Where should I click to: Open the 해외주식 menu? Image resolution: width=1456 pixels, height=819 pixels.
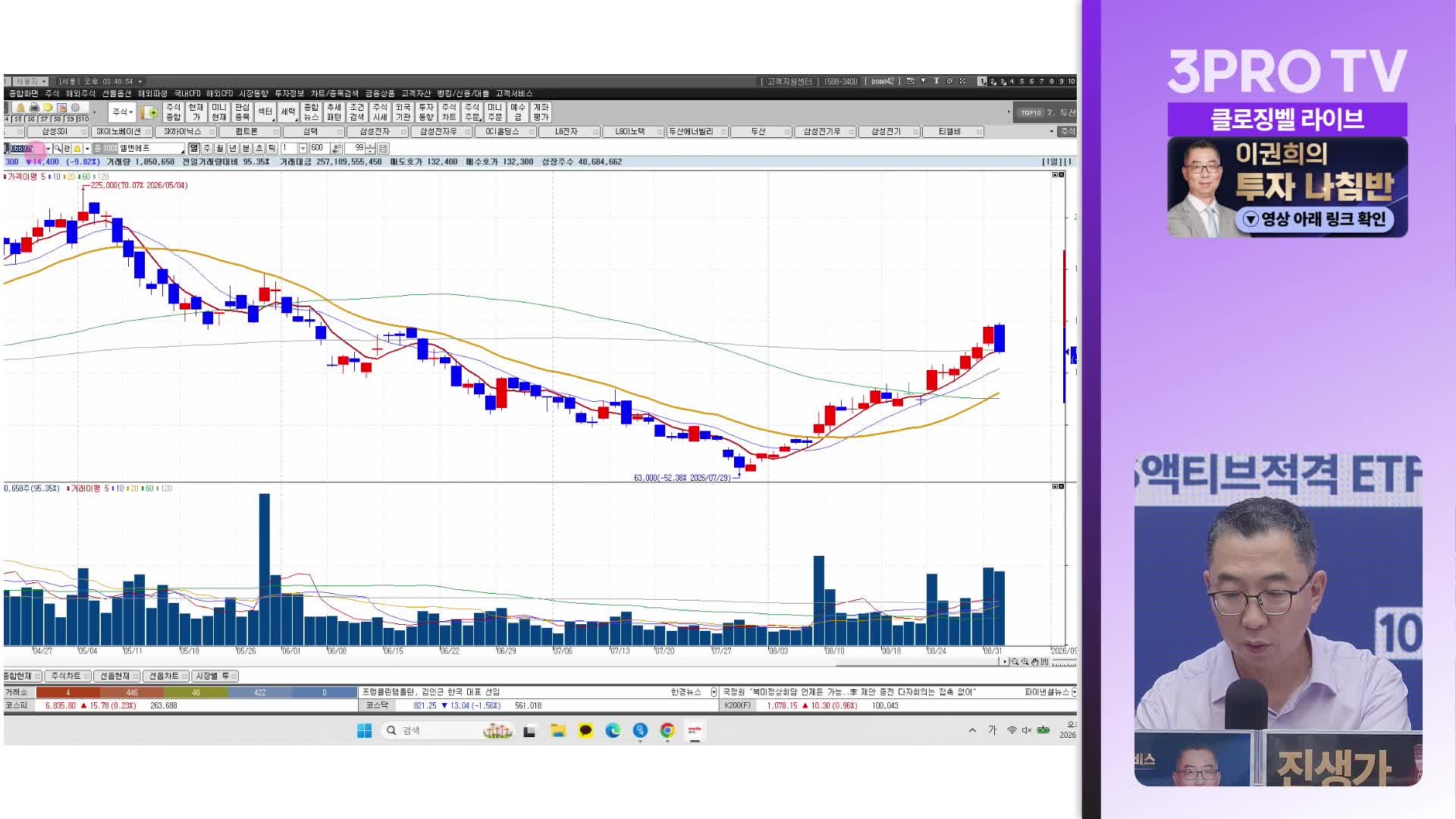click(x=80, y=93)
